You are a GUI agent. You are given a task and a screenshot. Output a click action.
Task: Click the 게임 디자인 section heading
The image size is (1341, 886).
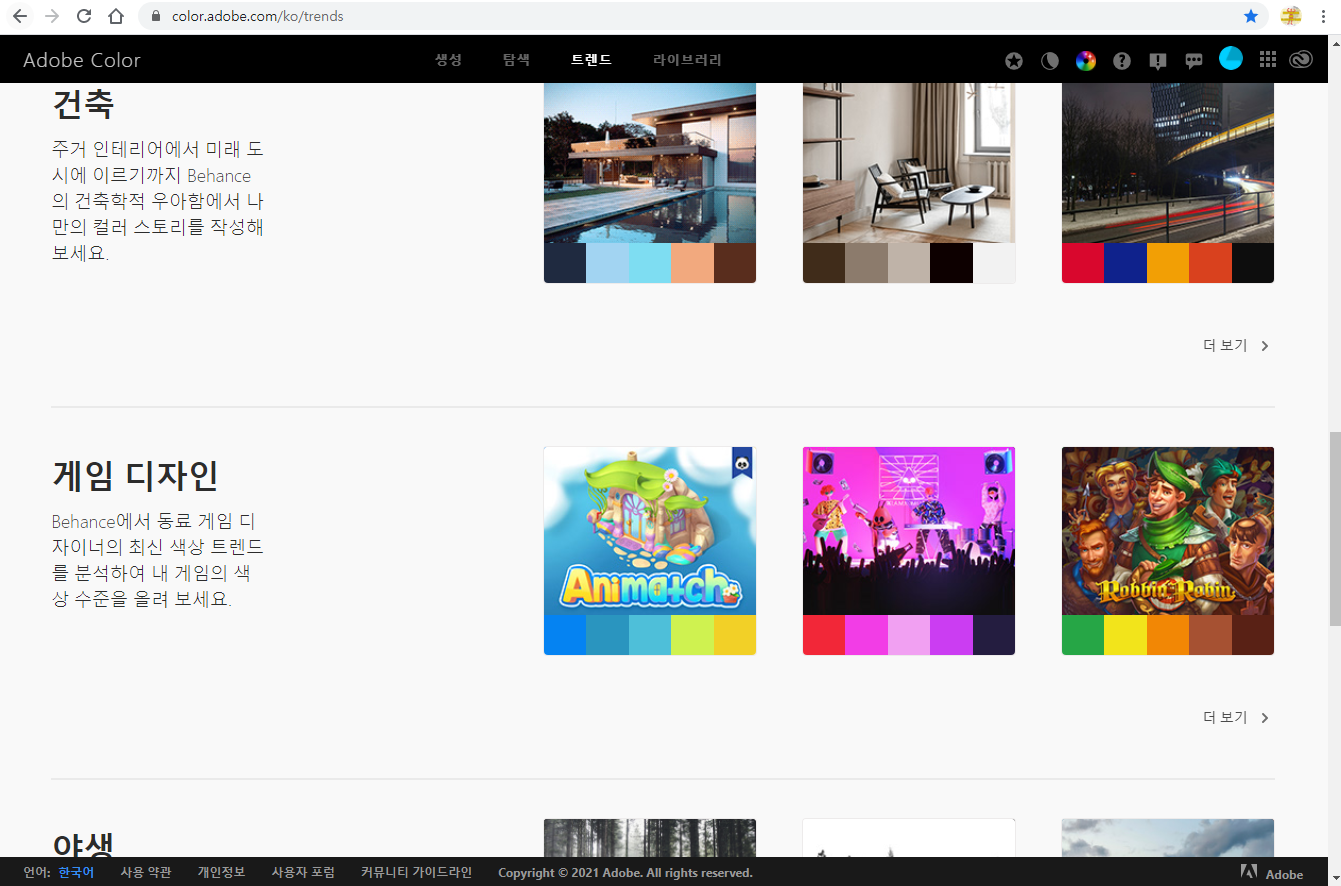coord(135,476)
